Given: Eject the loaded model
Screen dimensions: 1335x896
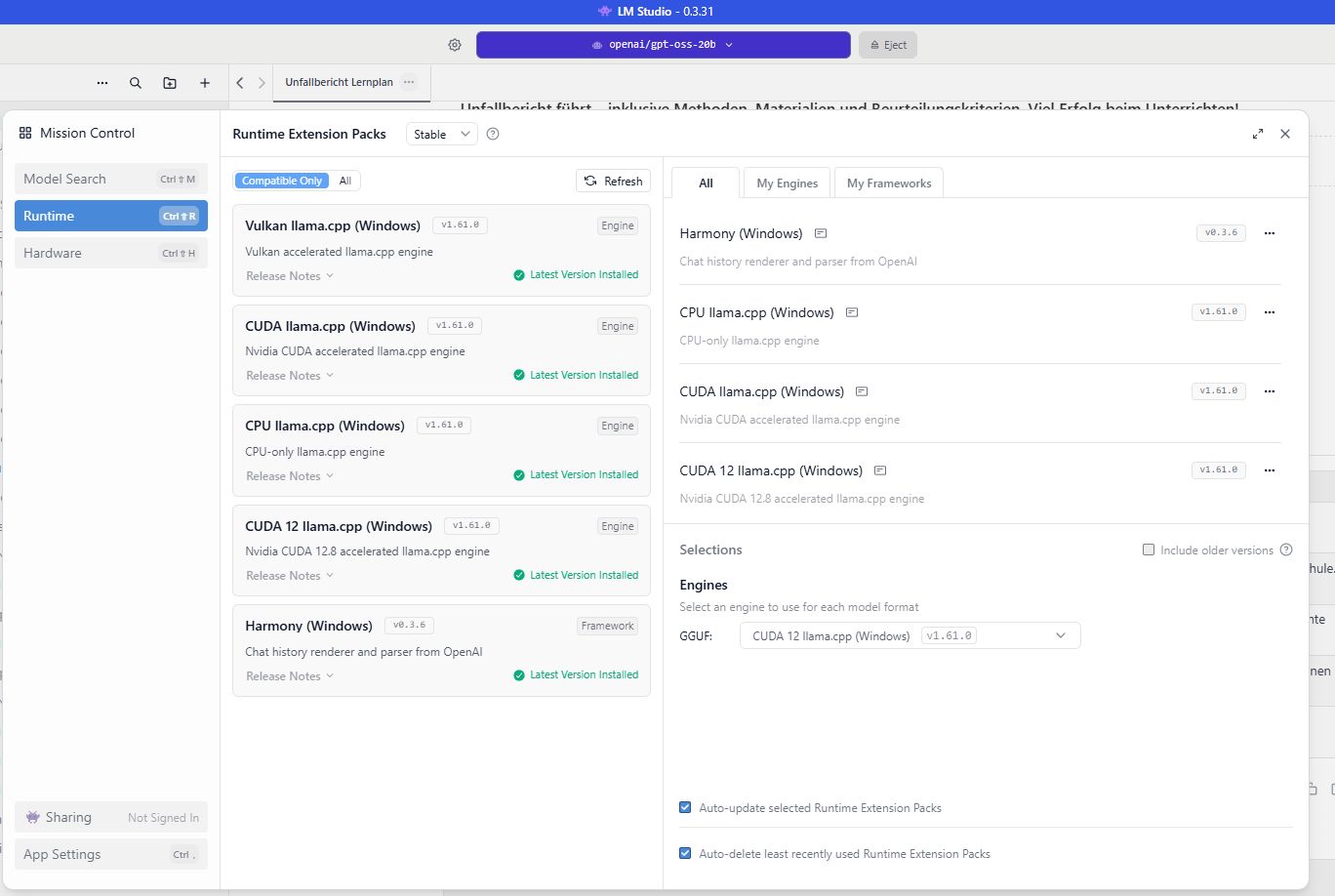Looking at the screenshot, I should click(888, 45).
